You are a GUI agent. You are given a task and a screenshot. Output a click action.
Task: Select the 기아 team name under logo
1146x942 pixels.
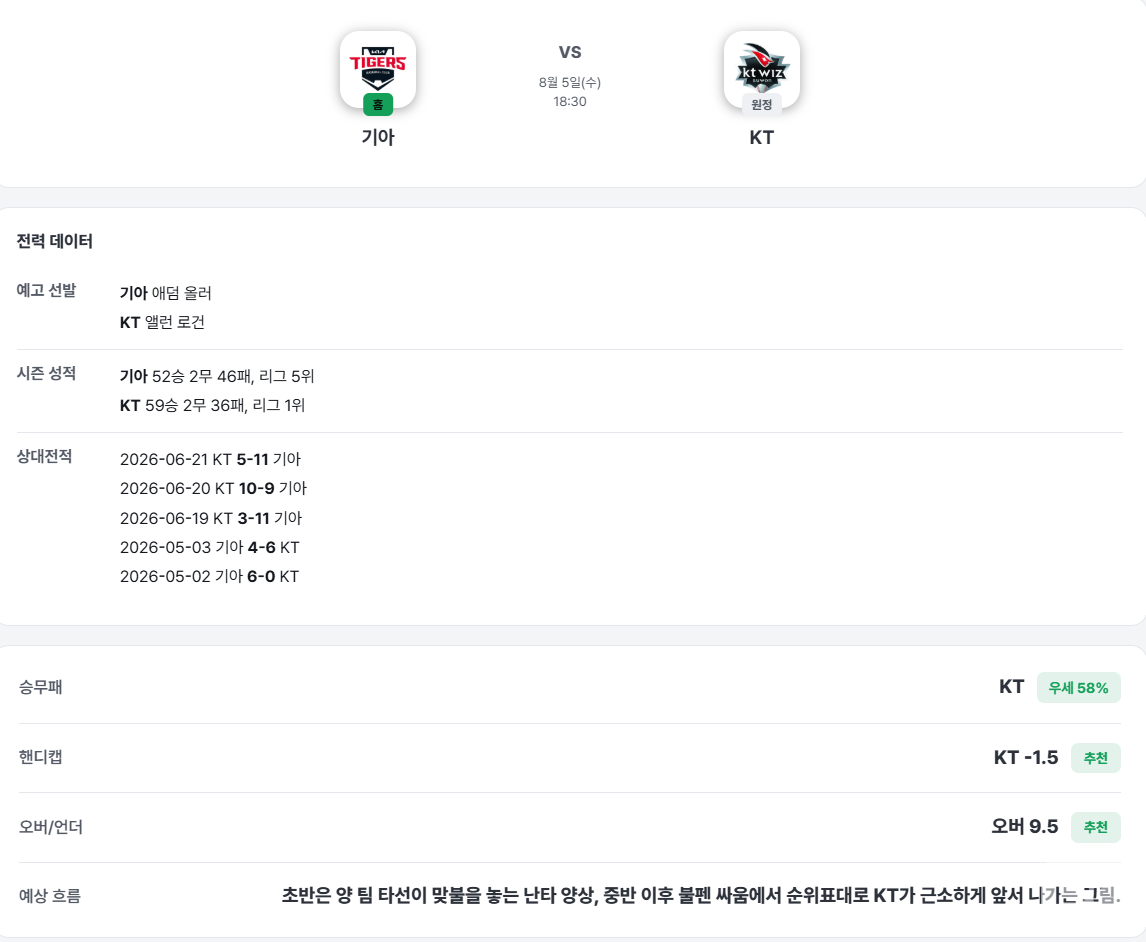pos(378,137)
